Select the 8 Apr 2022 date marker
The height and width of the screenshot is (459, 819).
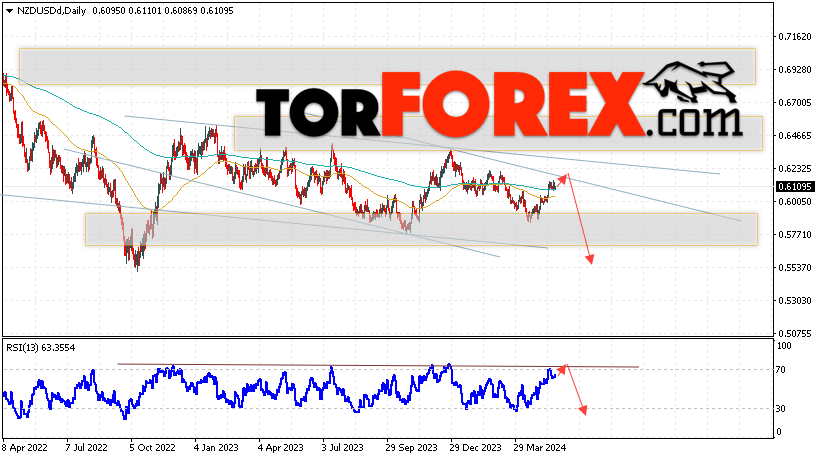[25, 448]
